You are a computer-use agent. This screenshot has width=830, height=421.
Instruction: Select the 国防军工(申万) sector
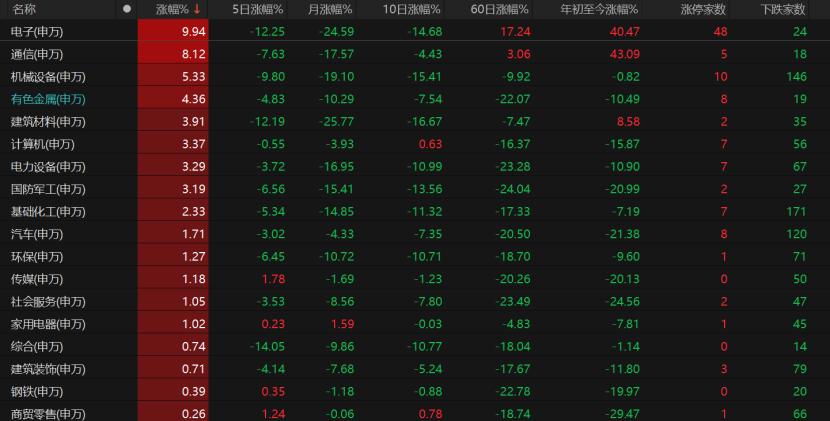tap(48, 189)
